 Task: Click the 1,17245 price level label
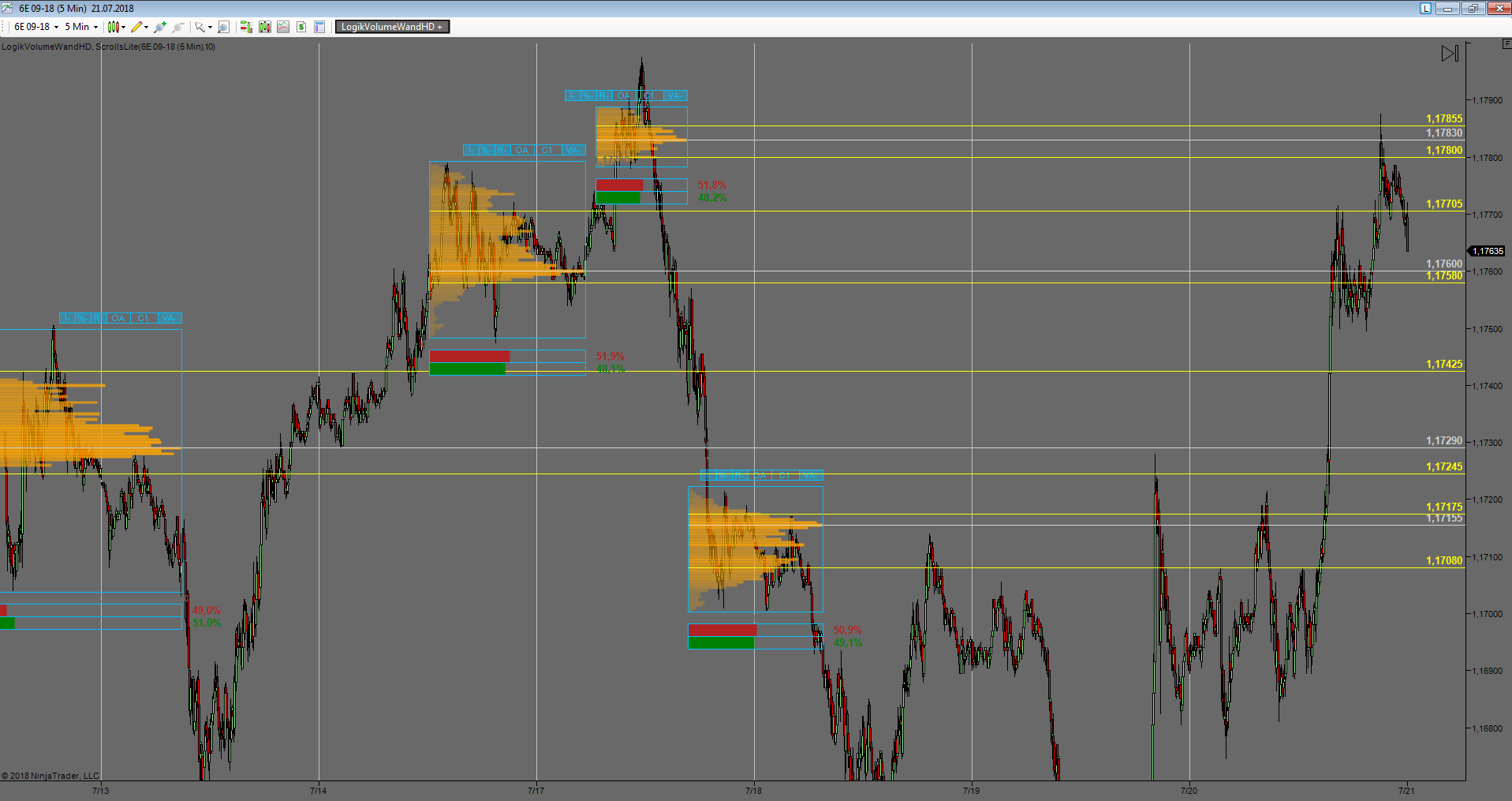pyautogui.click(x=1444, y=467)
